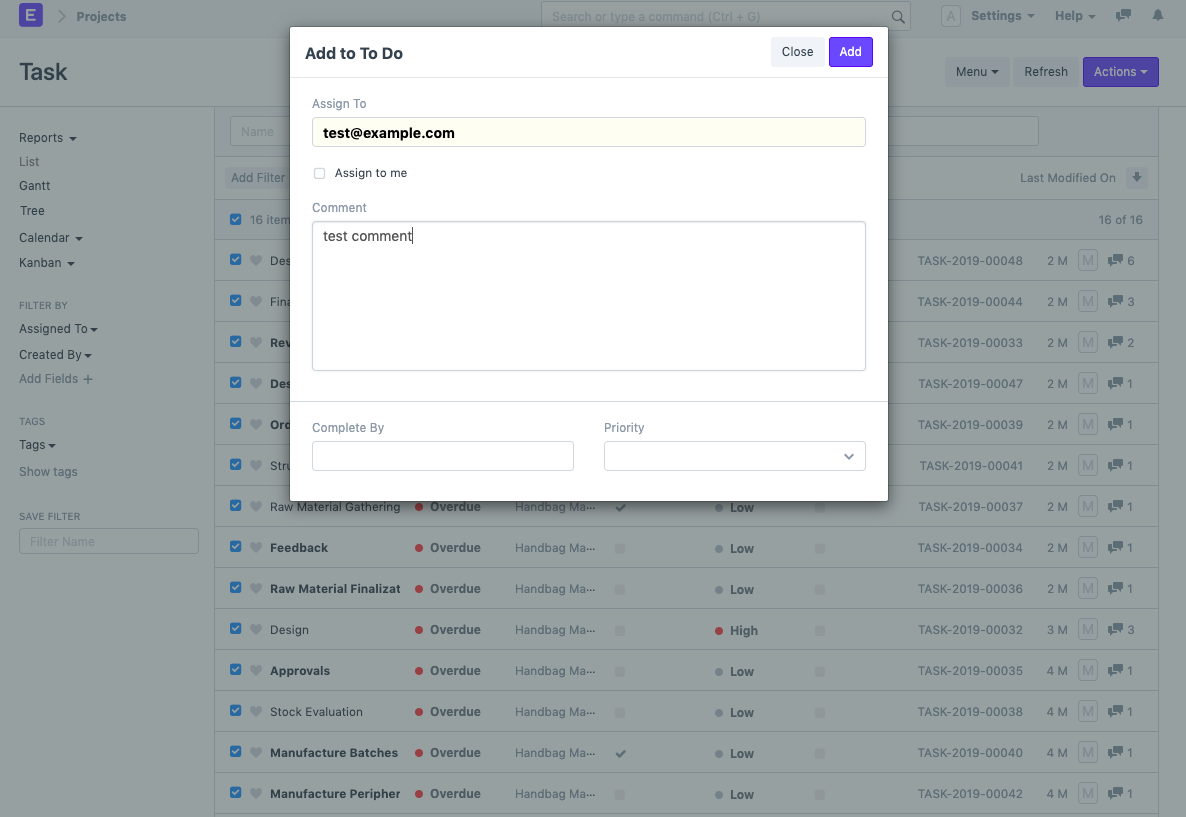The image size is (1186, 817).
Task: Open the Help menu
Action: point(1074,16)
